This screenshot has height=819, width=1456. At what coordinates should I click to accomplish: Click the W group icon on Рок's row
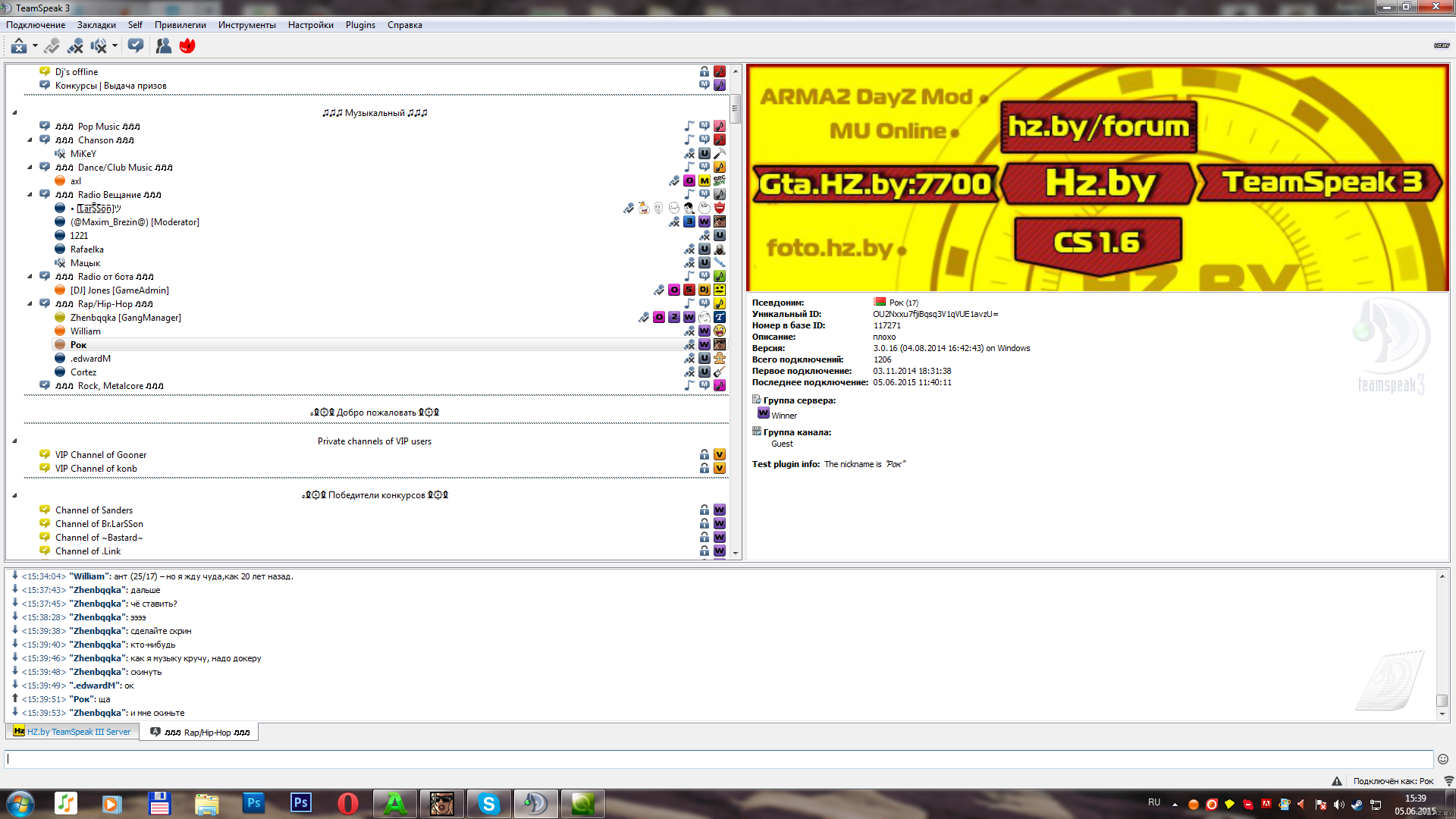[x=704, y=345]
